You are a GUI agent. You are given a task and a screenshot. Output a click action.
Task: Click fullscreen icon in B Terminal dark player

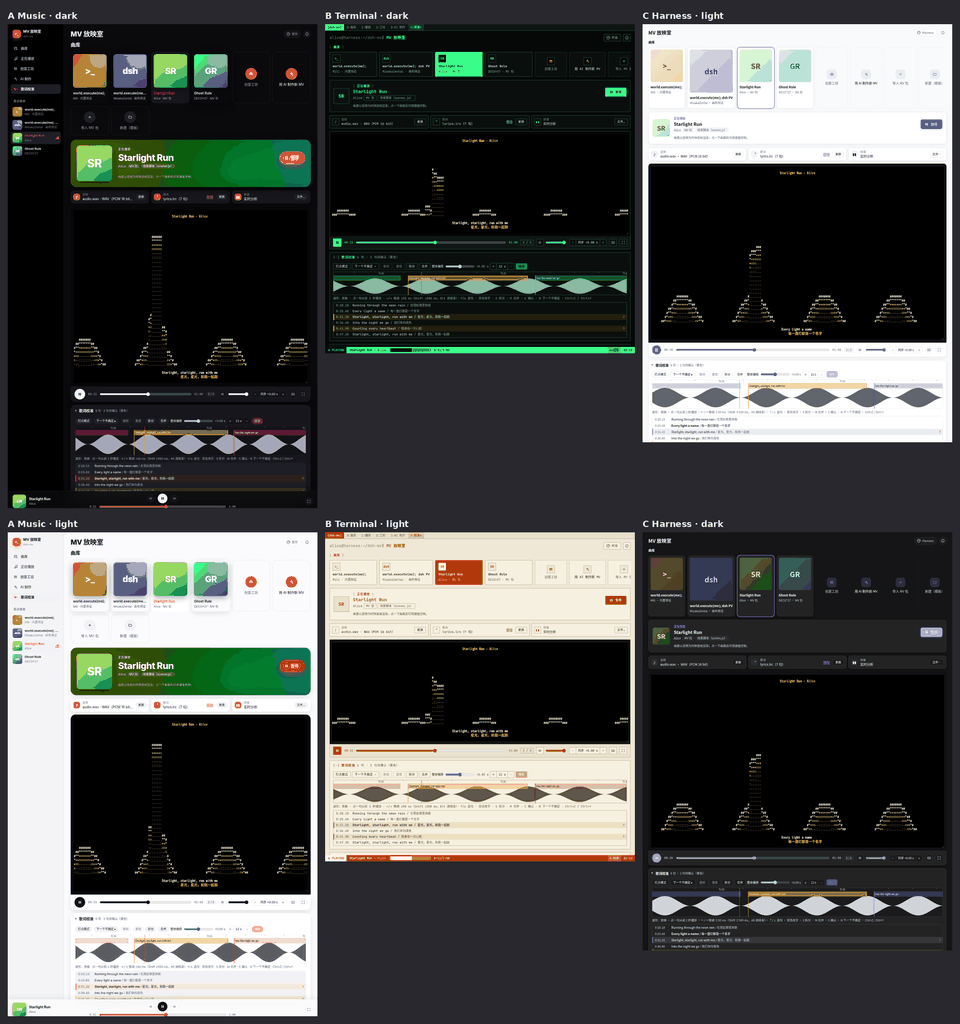pyautogui.click(x=623, y=242)
